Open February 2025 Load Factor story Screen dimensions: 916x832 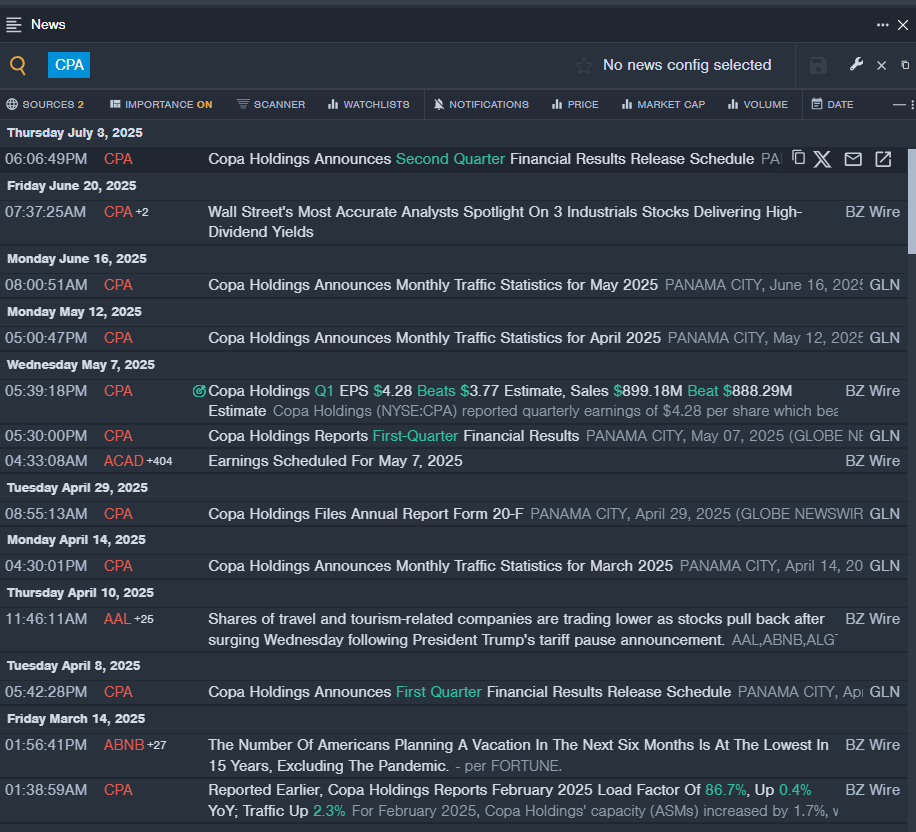tap(509, 800)
